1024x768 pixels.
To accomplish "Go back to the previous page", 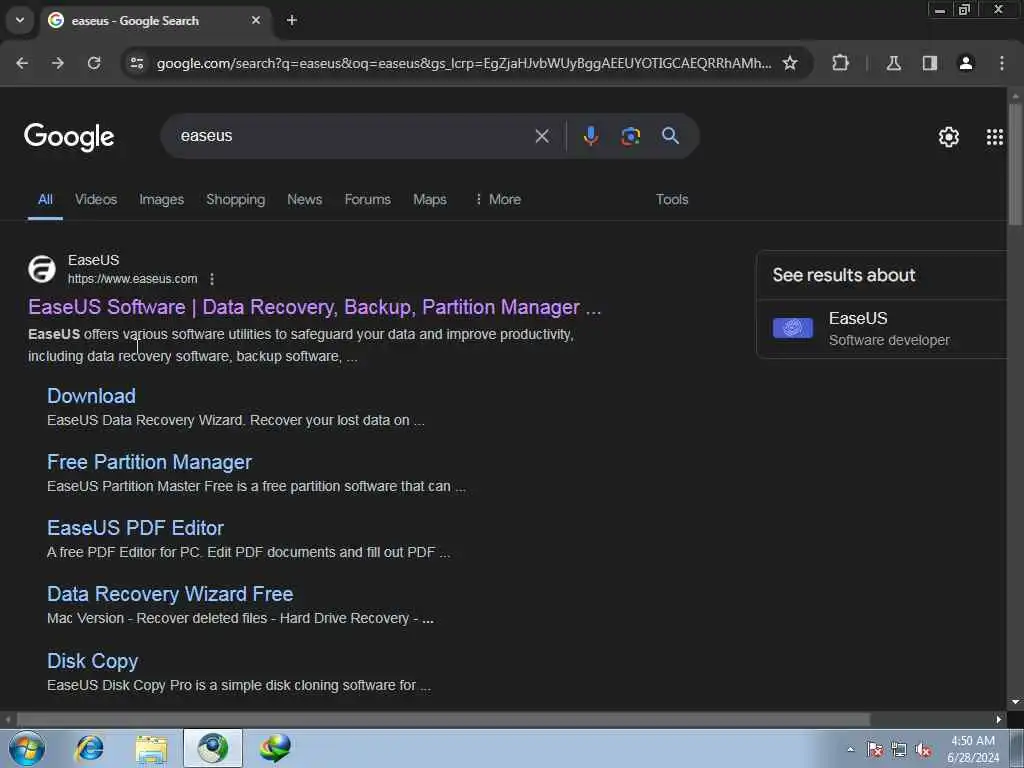I will click(22, 63).
